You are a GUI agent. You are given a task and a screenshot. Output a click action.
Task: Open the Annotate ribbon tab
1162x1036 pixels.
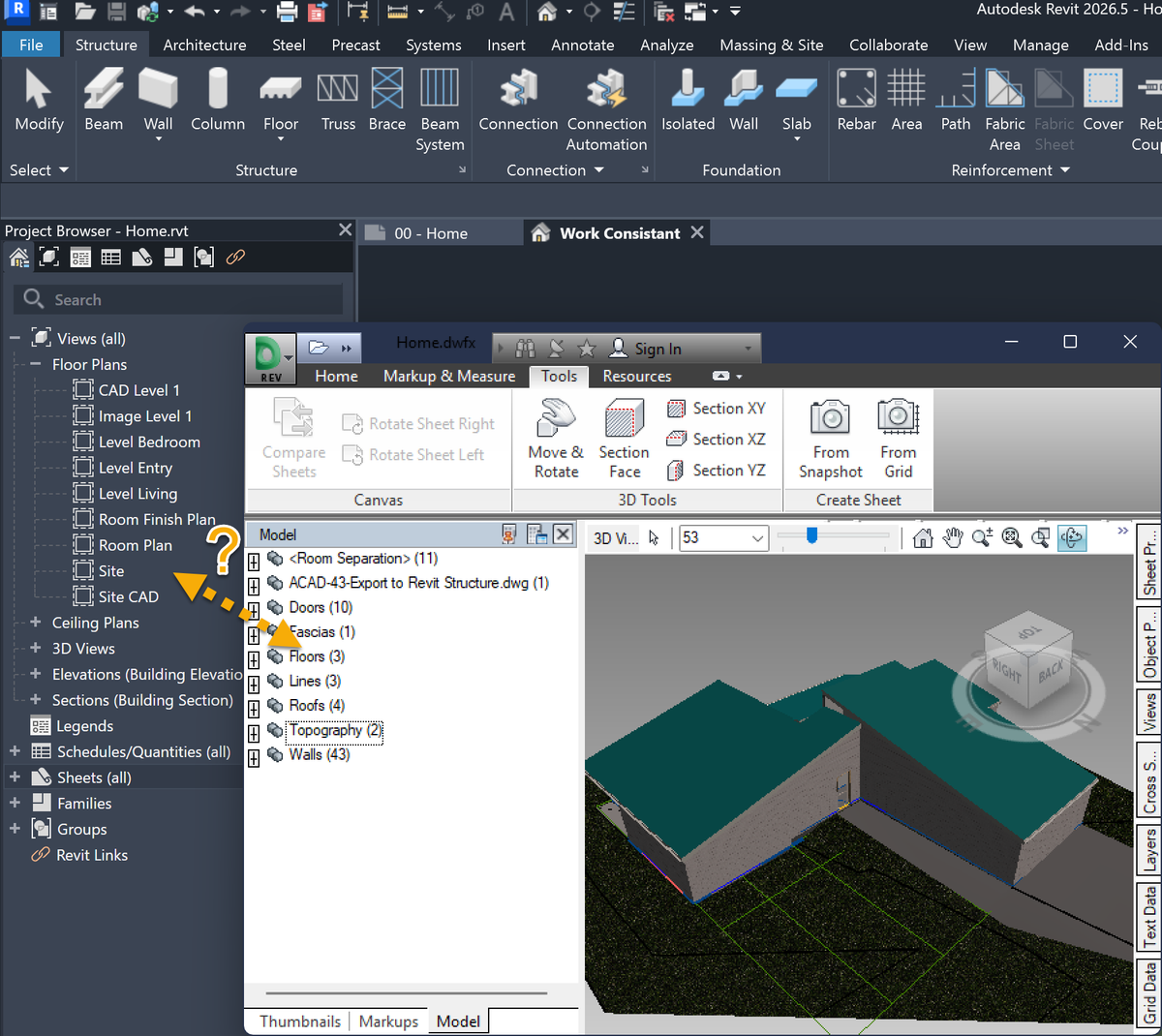coord(582,45)
